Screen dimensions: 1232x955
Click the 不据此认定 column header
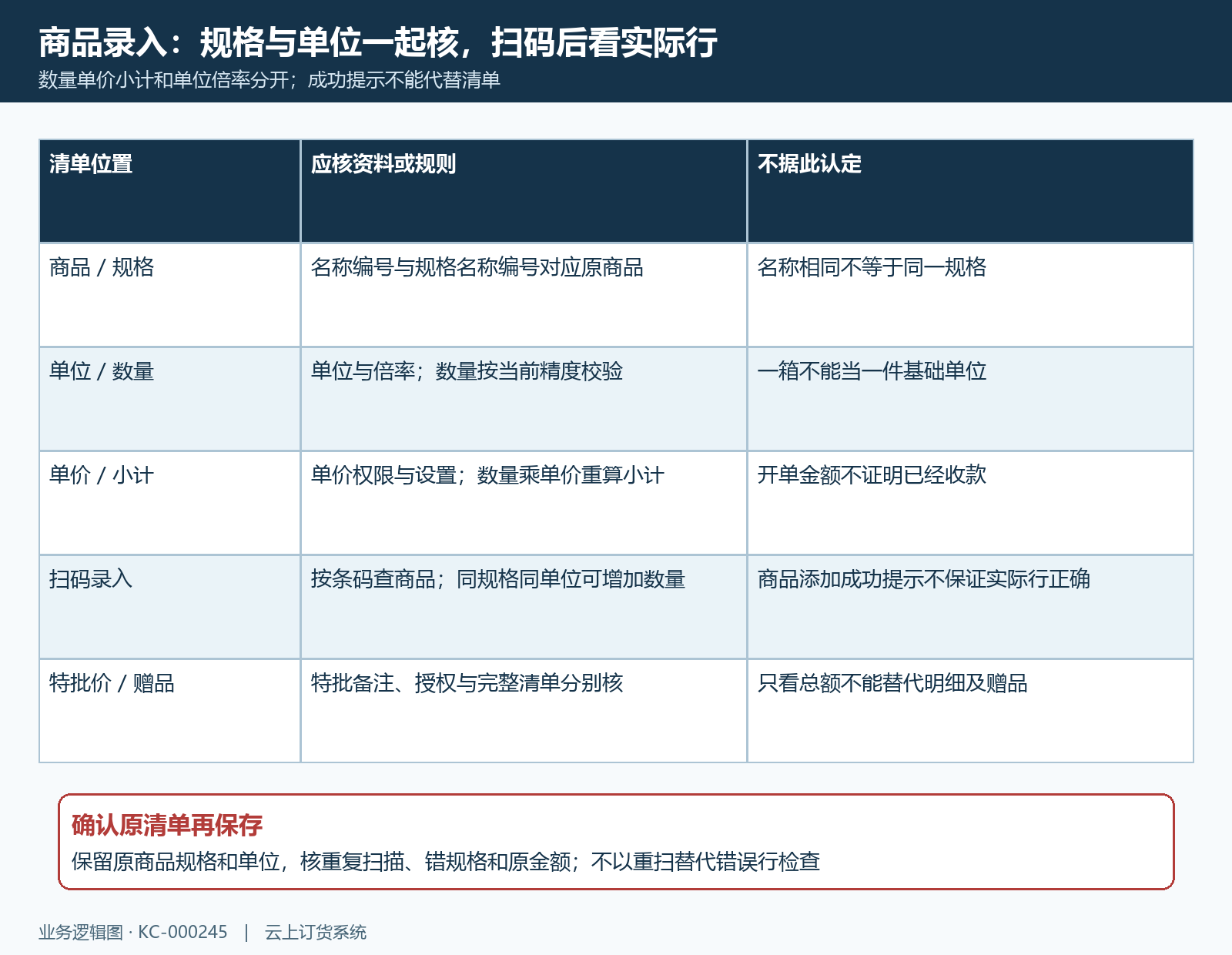pos(970,191)
